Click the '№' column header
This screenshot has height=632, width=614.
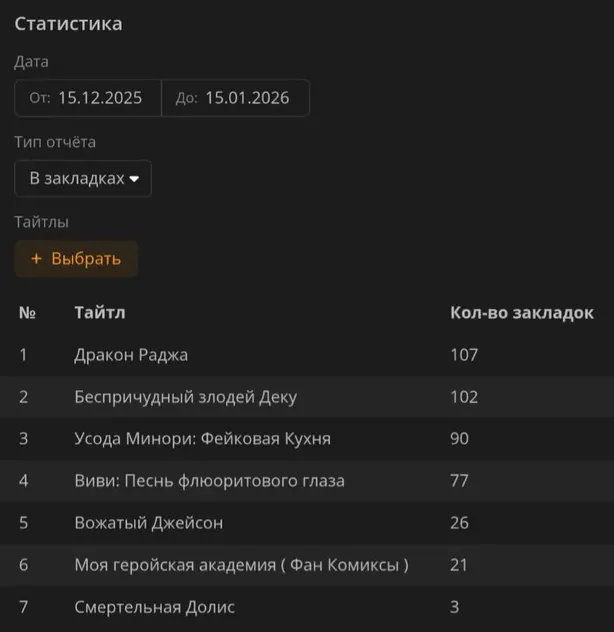pyautogui.click(x=27, y=313)
